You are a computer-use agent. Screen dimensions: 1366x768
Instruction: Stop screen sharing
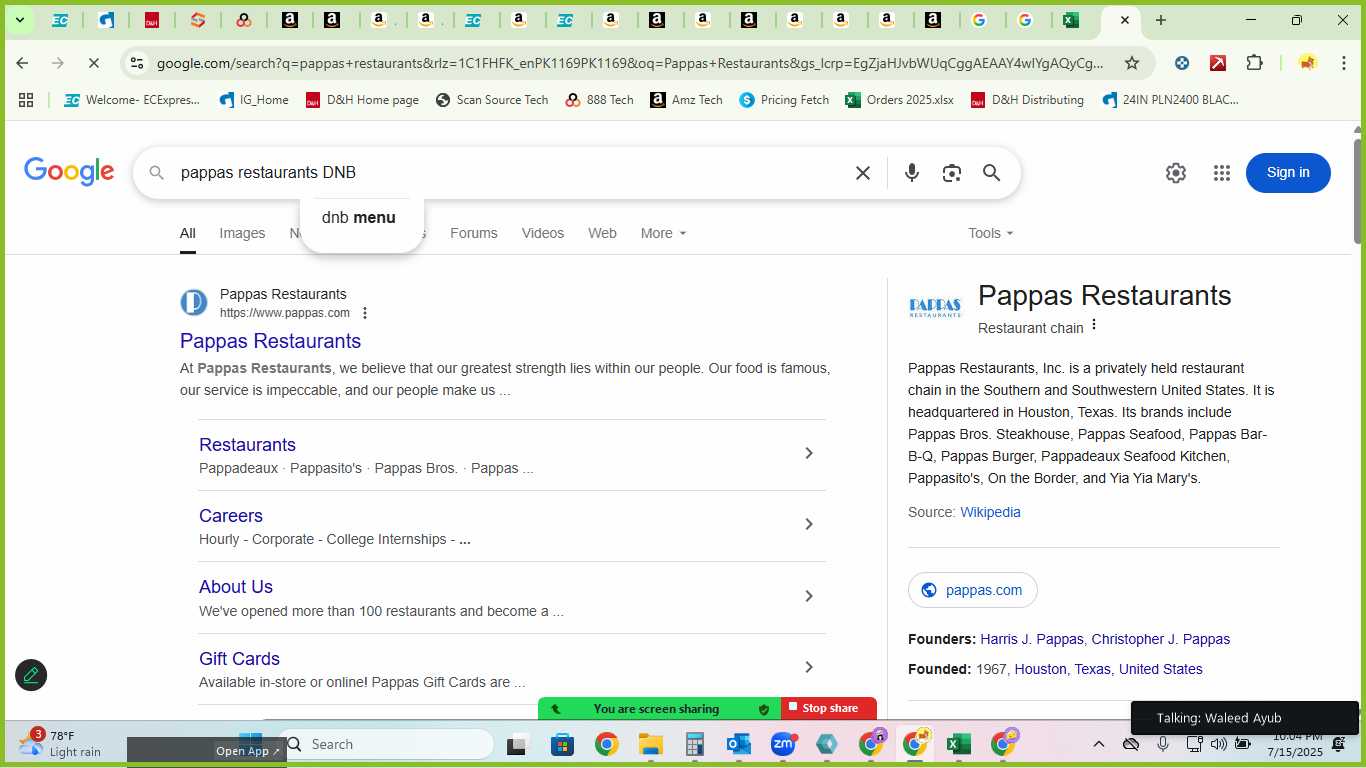[x=829, y=708]
